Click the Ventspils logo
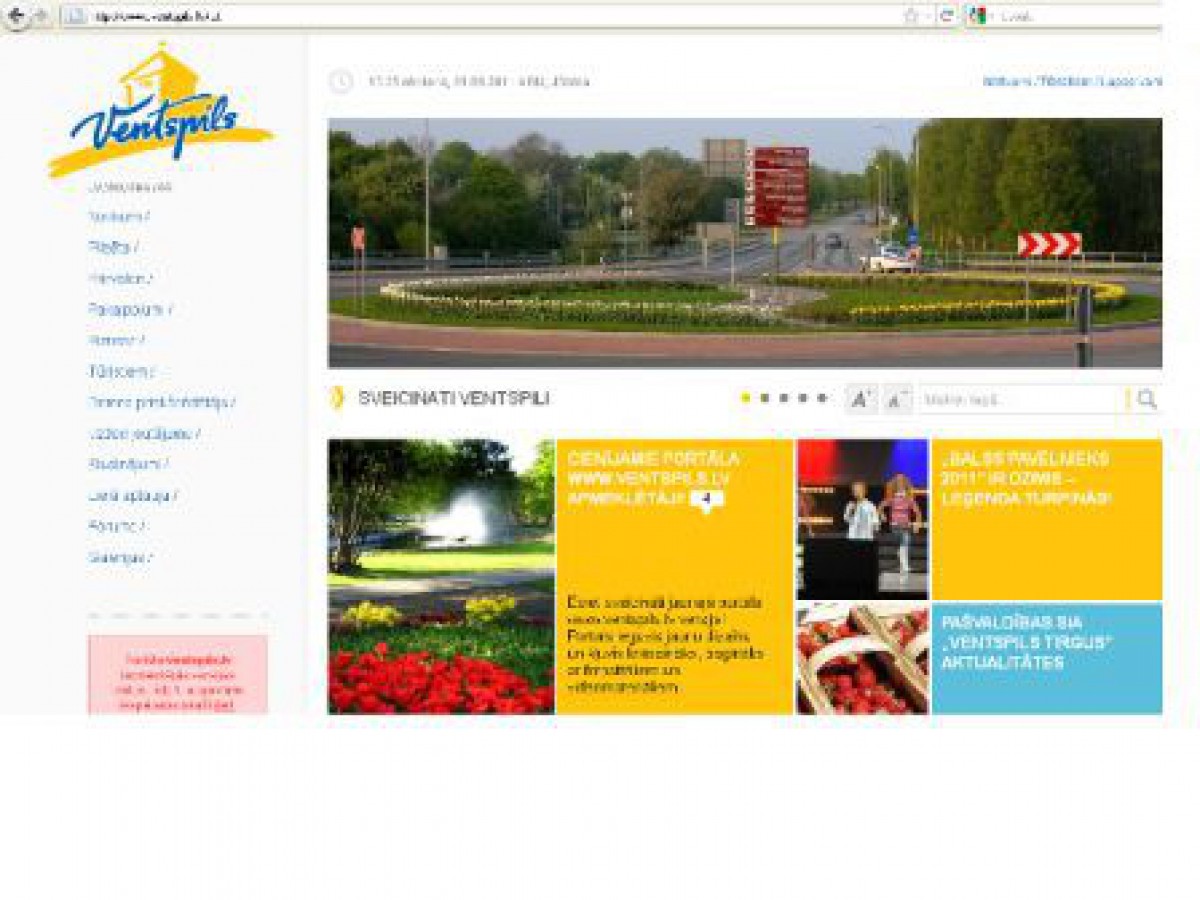Image resolution: width=1200 pixels, height=900 pixels. tap(160, 112)
